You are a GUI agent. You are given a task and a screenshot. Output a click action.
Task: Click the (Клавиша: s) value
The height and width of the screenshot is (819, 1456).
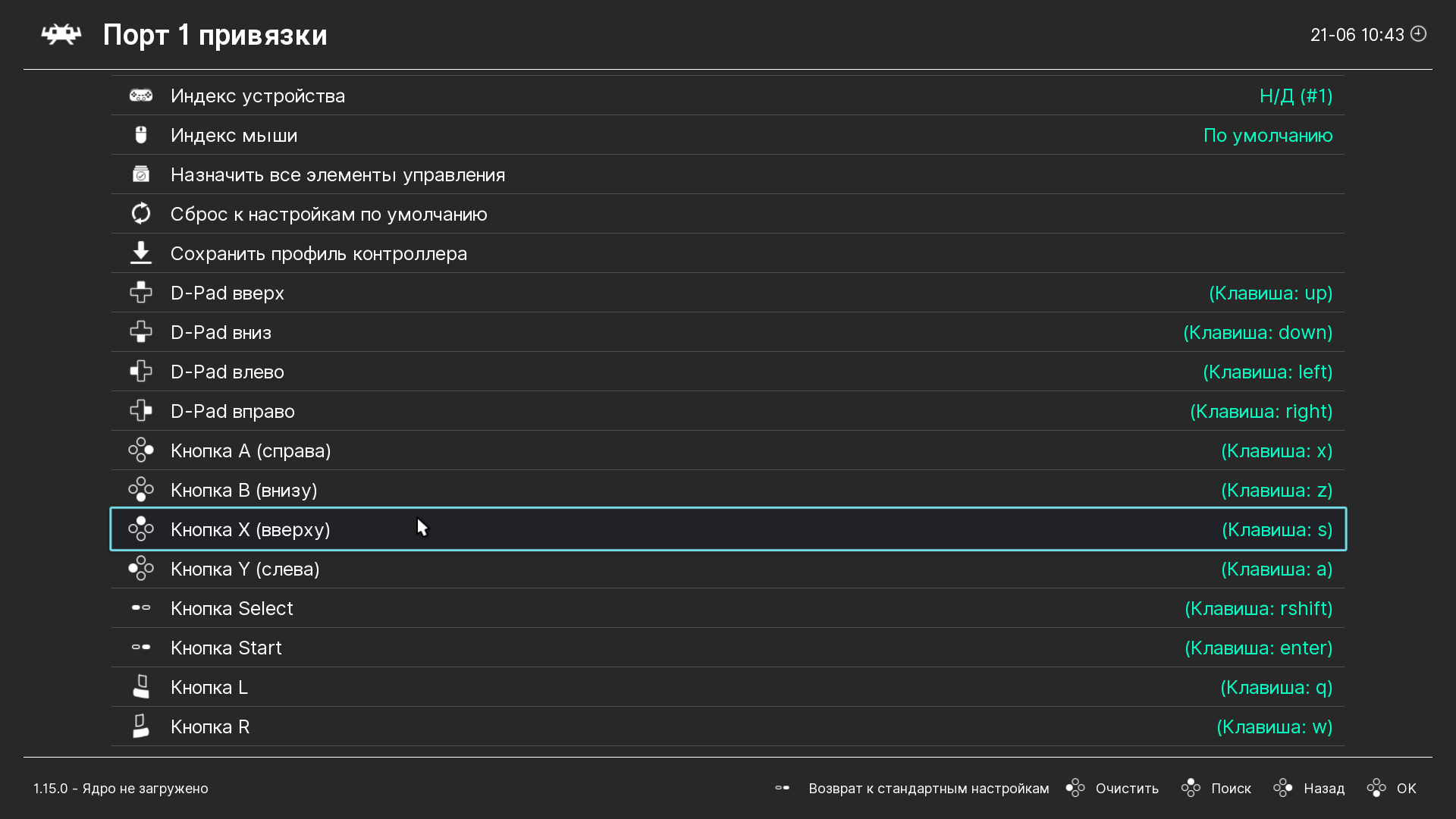[x=1277, y=529]
